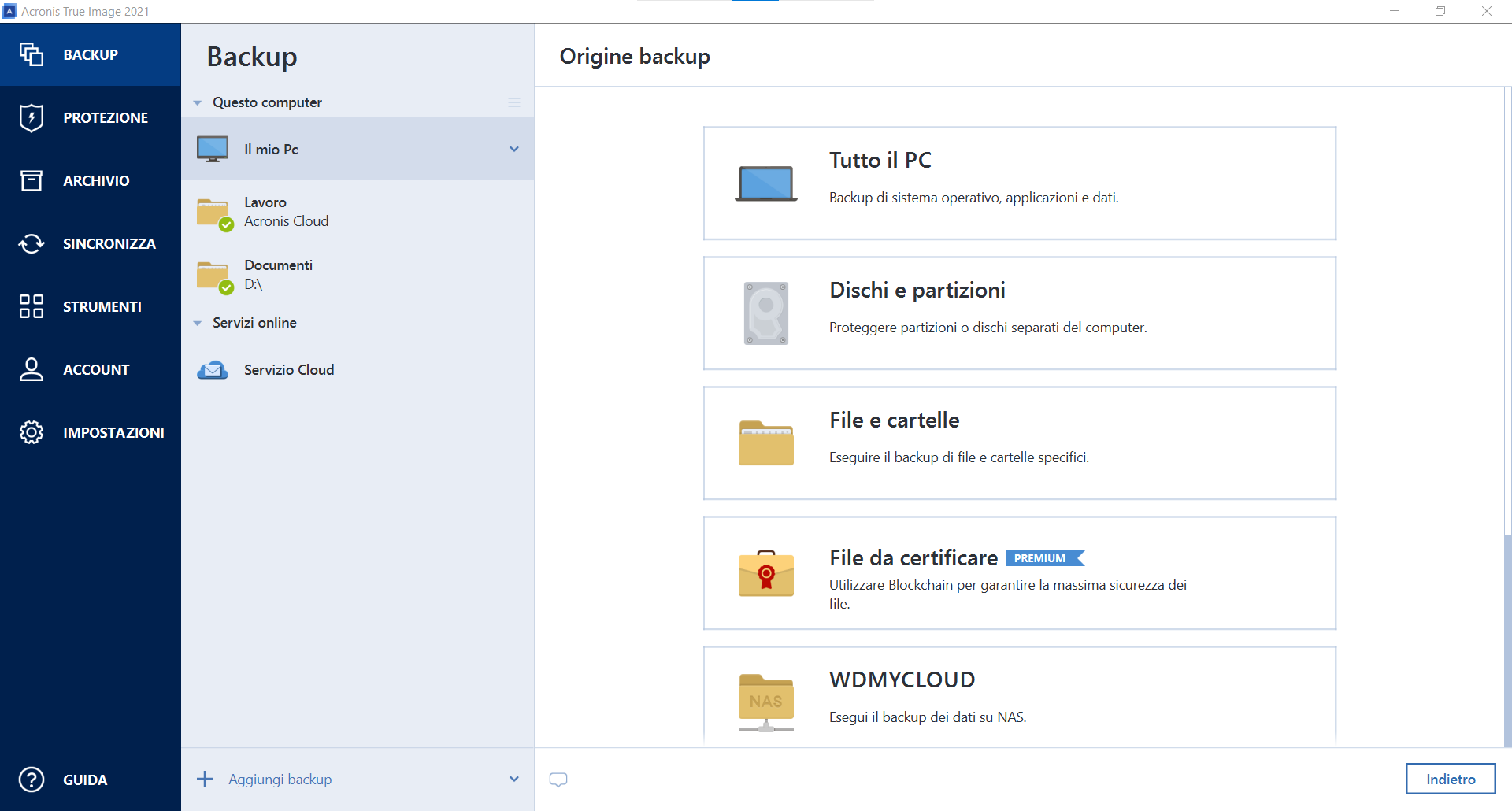Expand the Il mio Pc chevron
The width and height of the screenshot is (1512, 811).
click(x=514, y=149)
